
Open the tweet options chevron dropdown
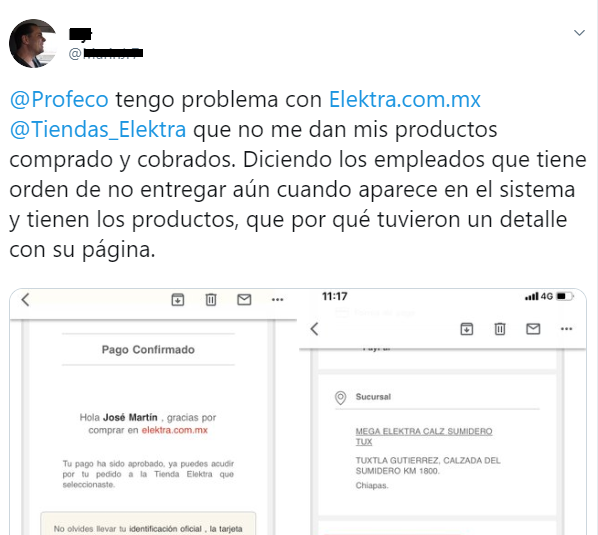579,33
